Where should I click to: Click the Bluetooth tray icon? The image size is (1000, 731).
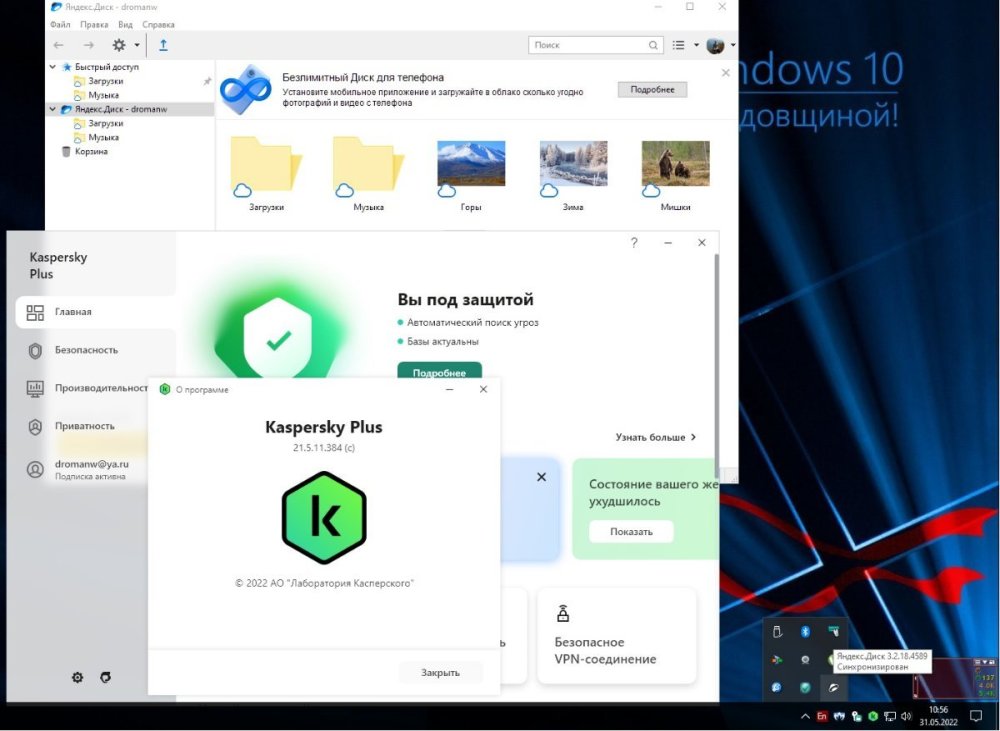pos(805,631)
